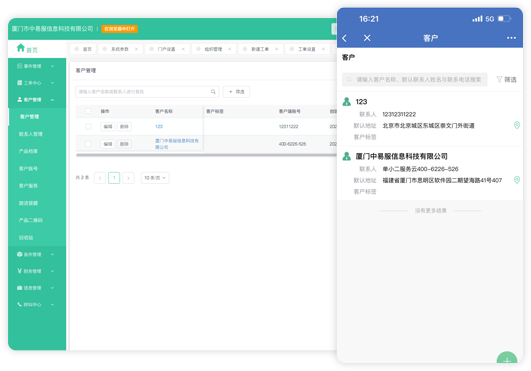Tap the X close icon in mobile header
The height and width of the screenshot is (371, 531).
pyautogui.click(x=367, y=38)
